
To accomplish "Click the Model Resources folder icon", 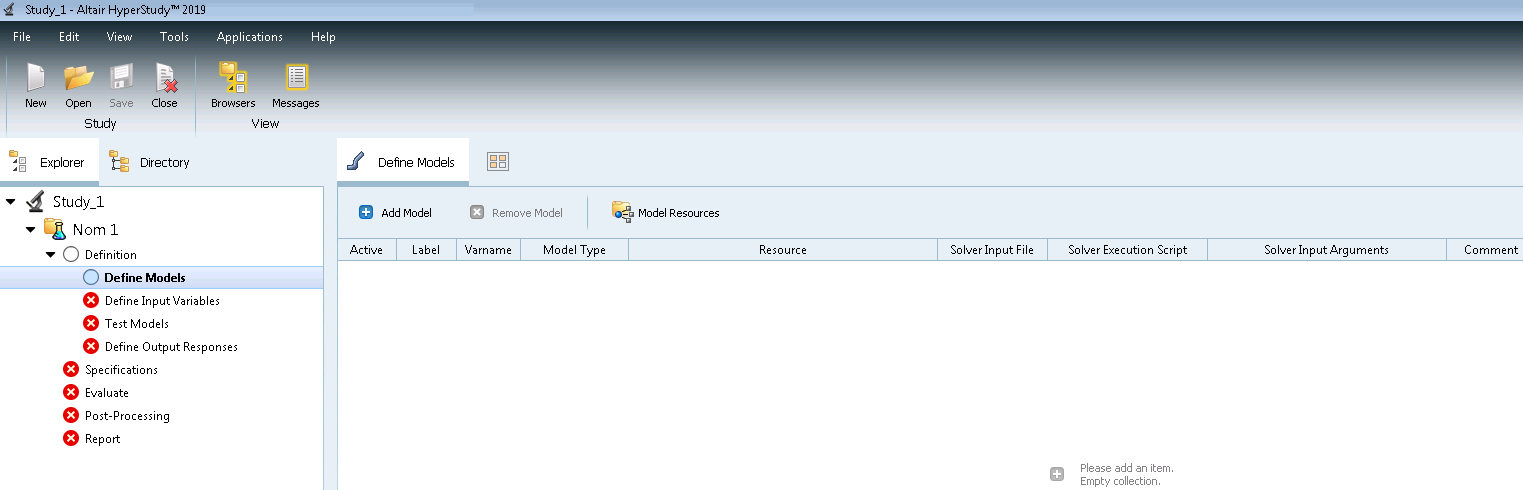I will click(x=623, y=212).
